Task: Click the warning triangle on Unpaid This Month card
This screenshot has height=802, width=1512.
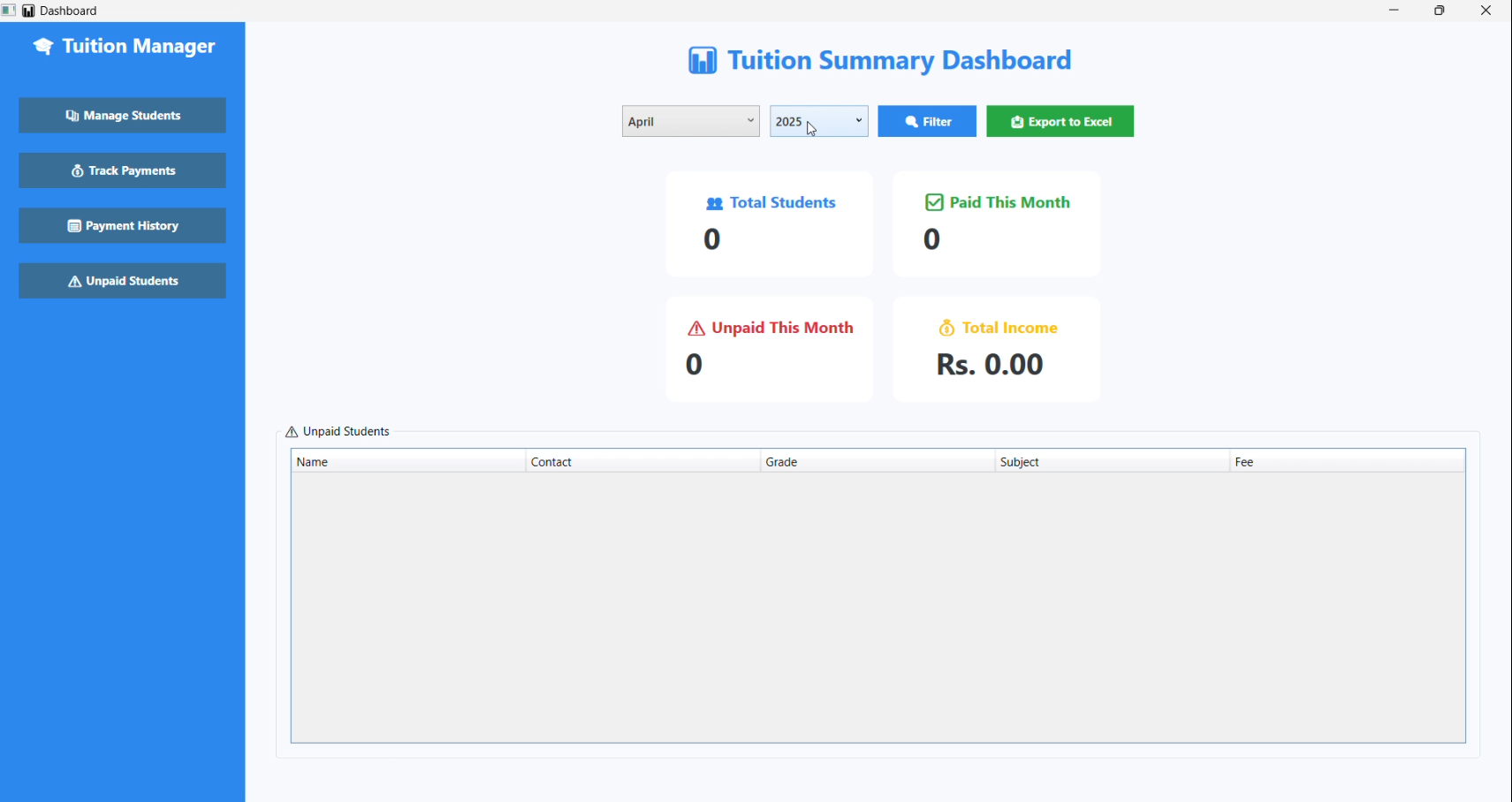Action: (696, 329)
